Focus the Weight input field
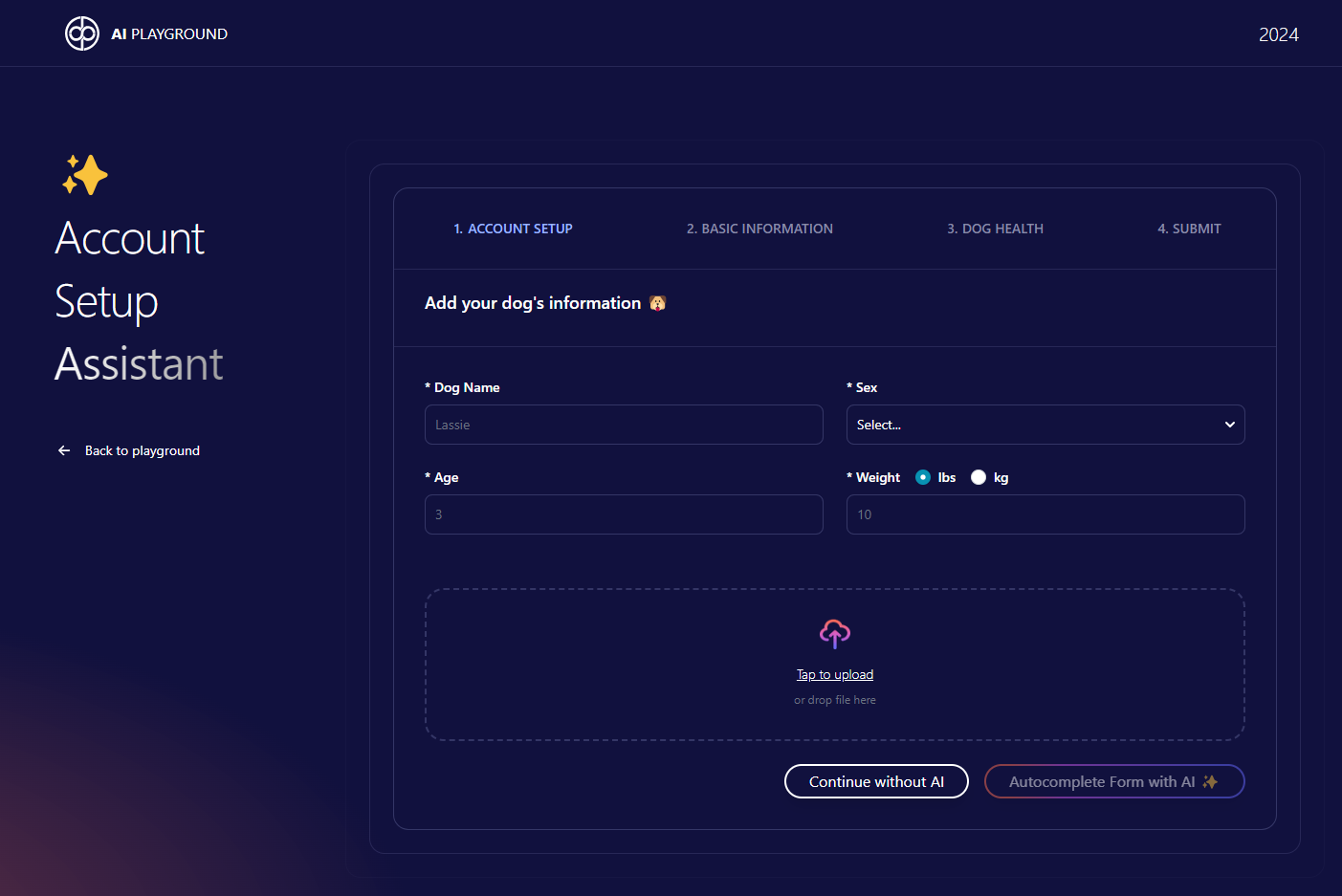The image size is (1342, 896). click(1045, 514)
